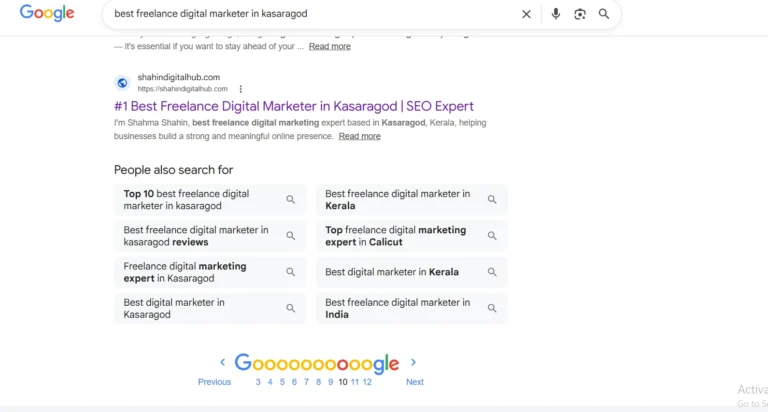Open #1 Best Freelance Digital Marketer result

click(x=294, y=106)
